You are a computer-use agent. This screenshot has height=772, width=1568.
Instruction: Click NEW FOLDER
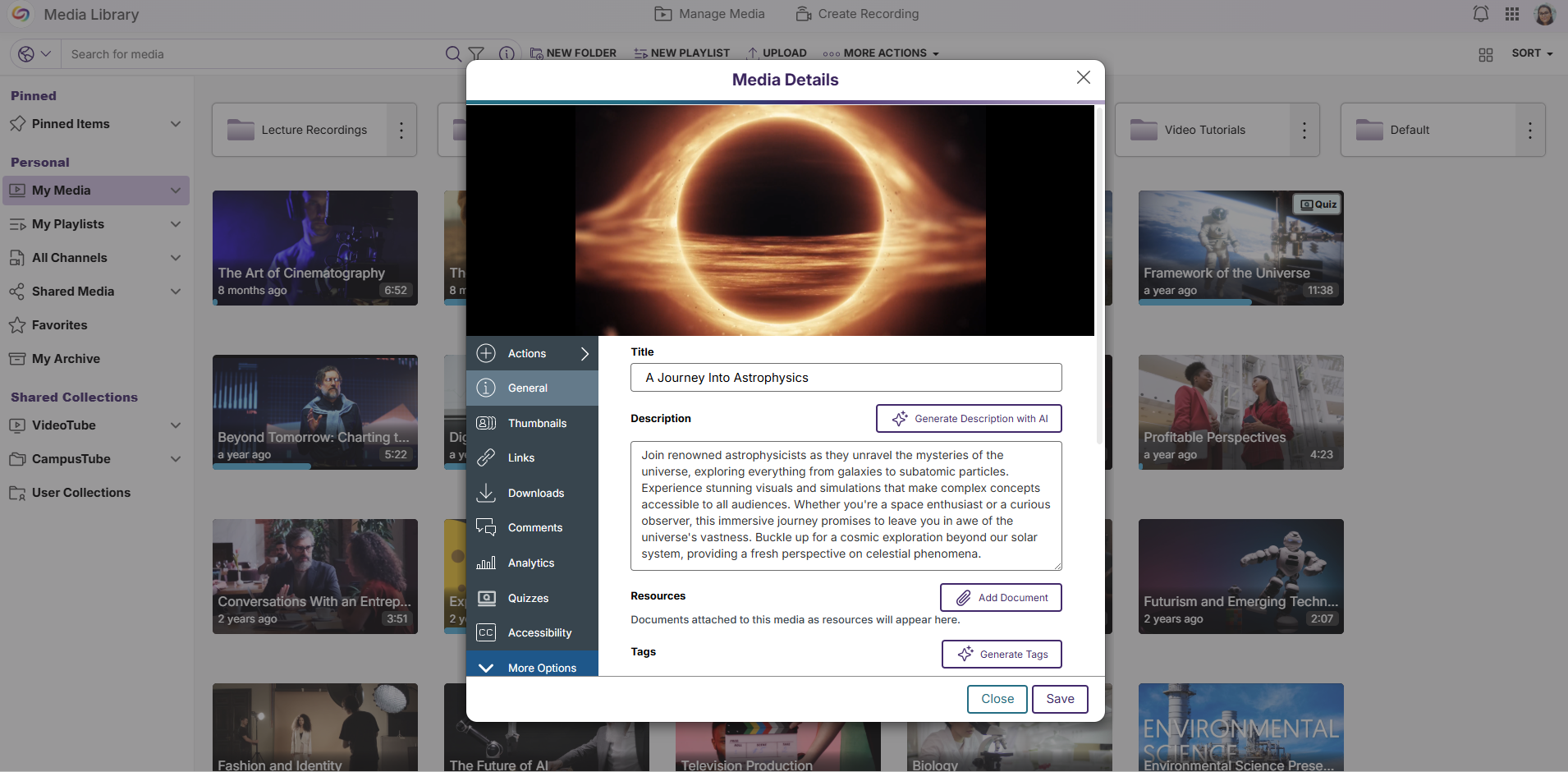click(573, 53)
